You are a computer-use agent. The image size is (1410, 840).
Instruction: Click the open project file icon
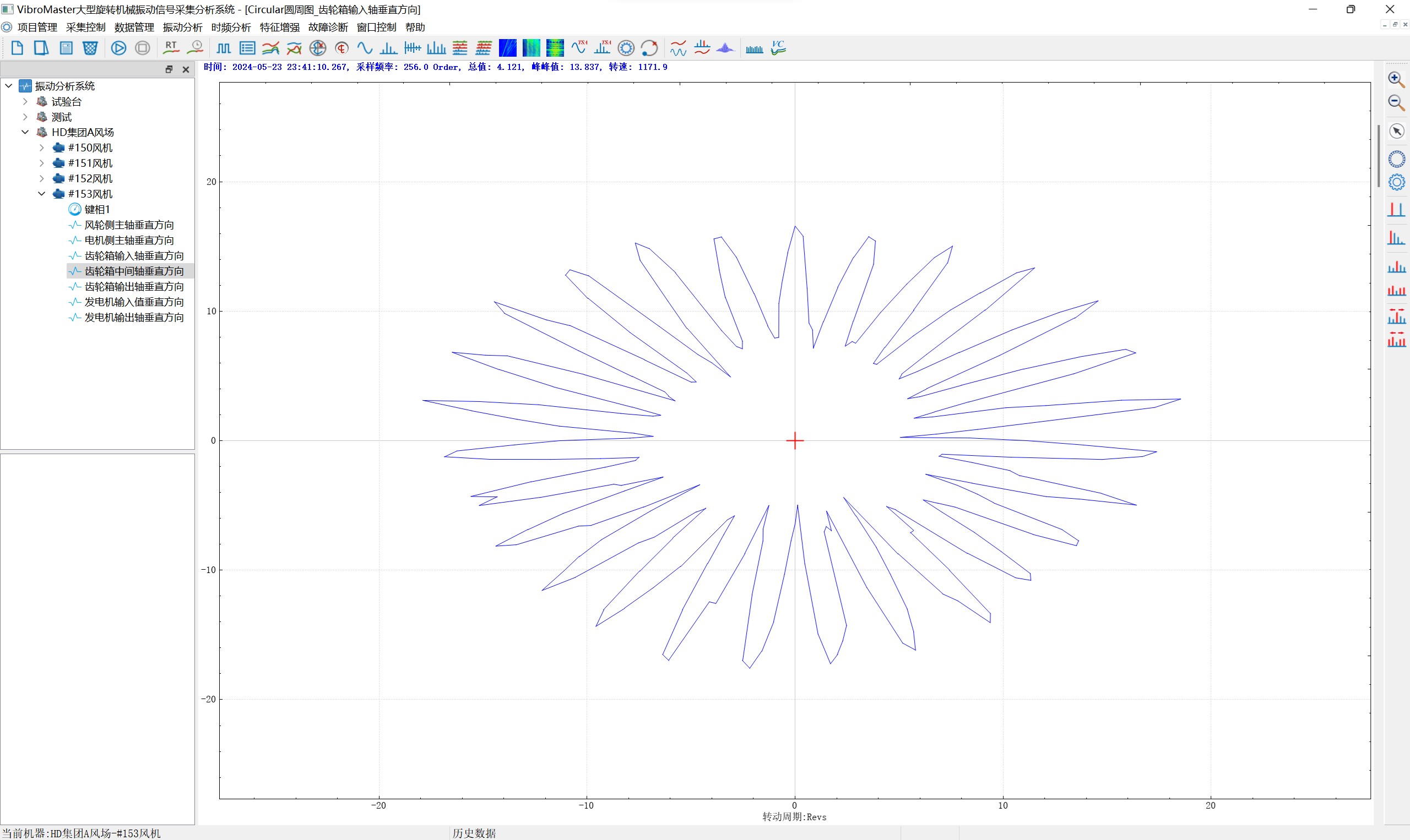(x=41, y=48)
